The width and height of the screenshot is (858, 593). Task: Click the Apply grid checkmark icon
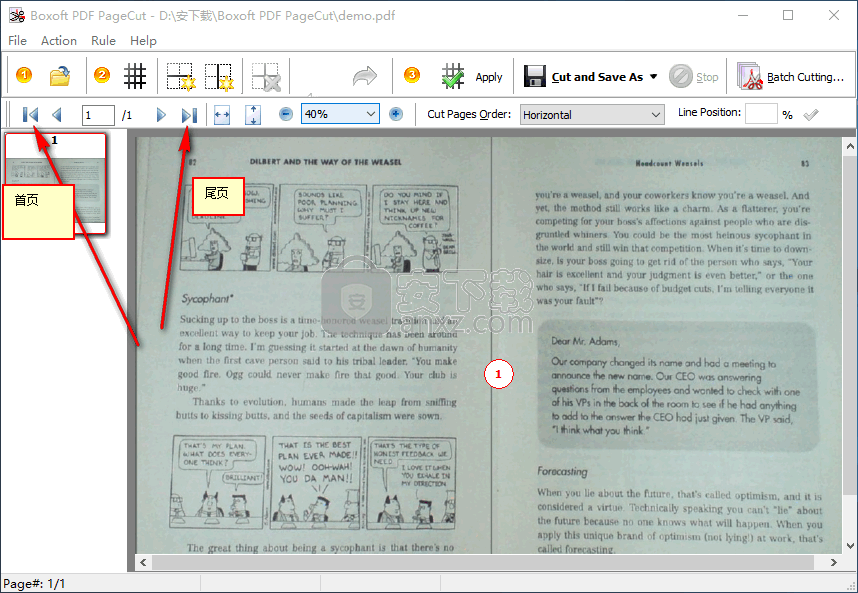(453, 76)
